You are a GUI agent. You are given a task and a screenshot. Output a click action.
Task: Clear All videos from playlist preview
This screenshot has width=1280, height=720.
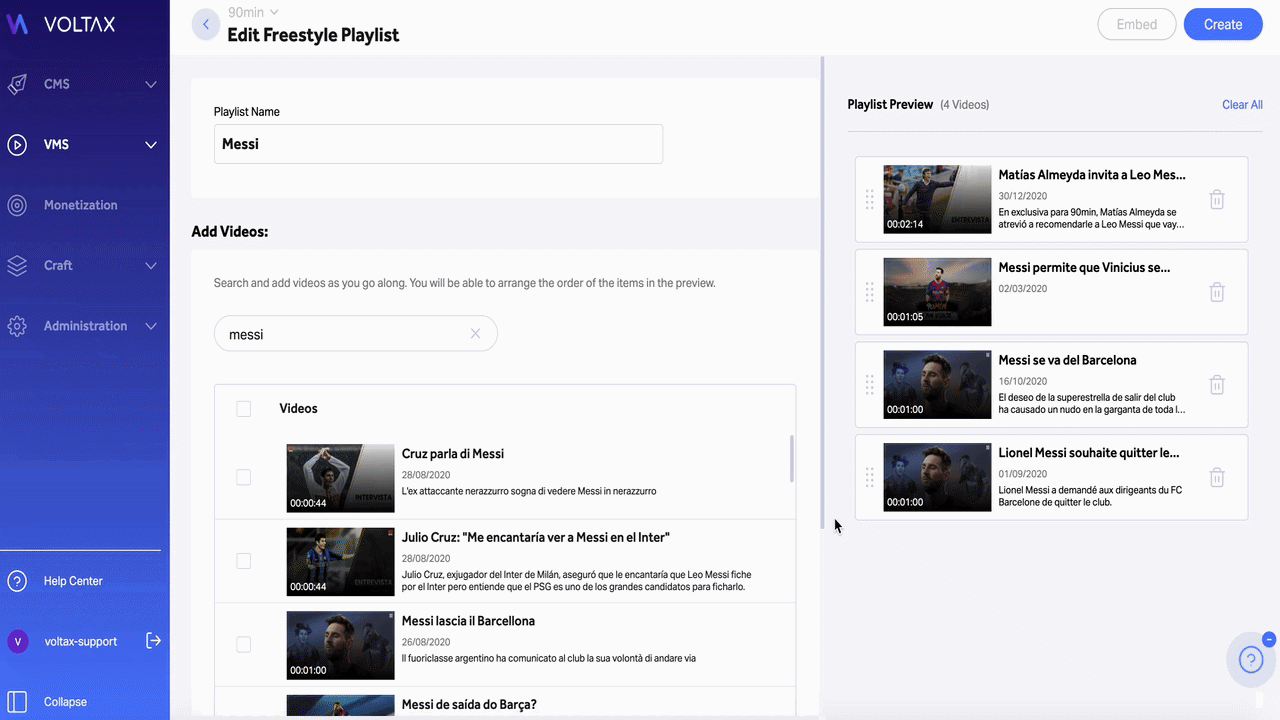[1242, 105]
